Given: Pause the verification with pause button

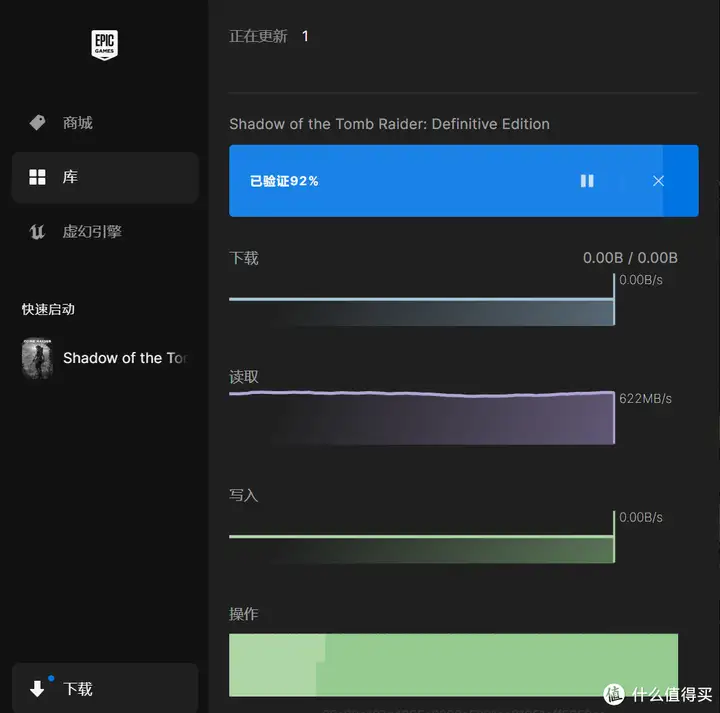Looking at the screenshot, I should click(x=587, y=181).
